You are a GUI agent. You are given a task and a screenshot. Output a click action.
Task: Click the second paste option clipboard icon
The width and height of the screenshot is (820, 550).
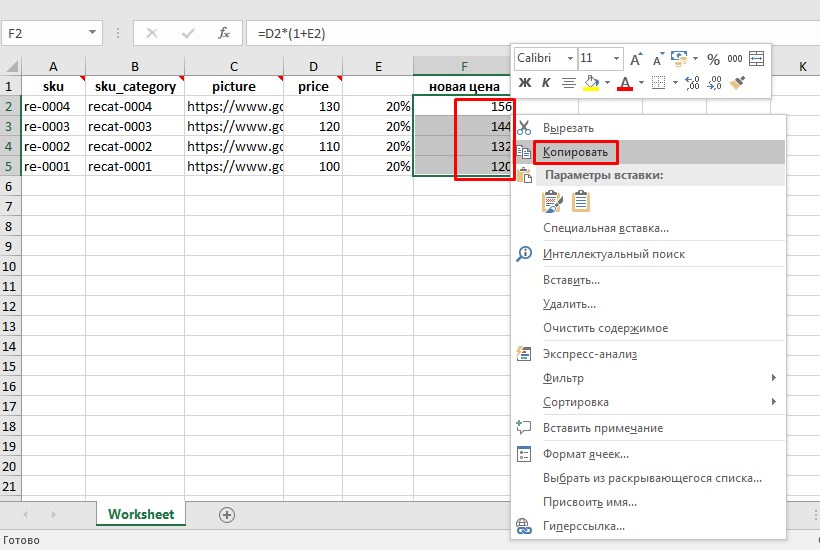click(x=581, y=202)
